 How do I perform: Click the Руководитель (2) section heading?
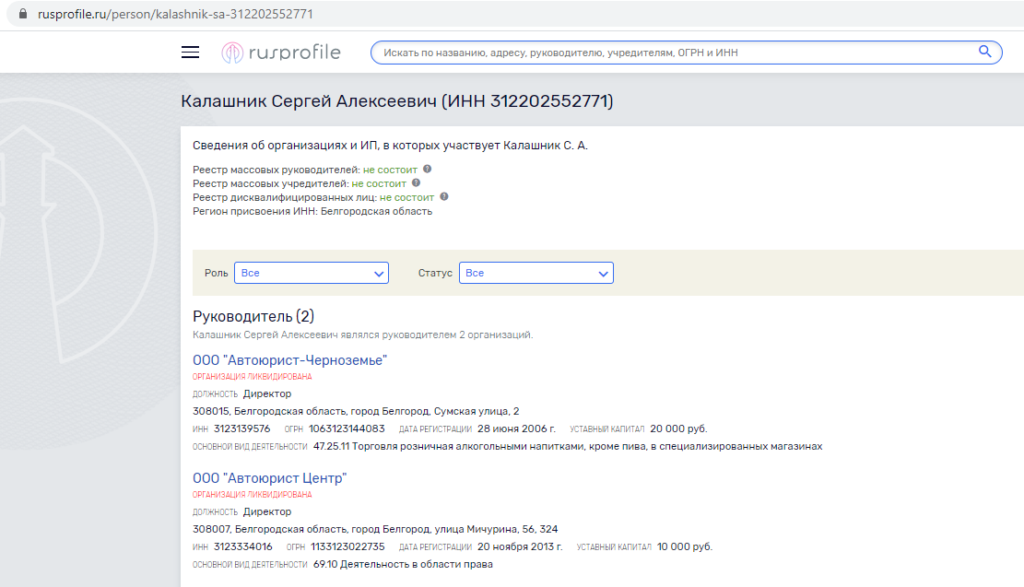253,316
